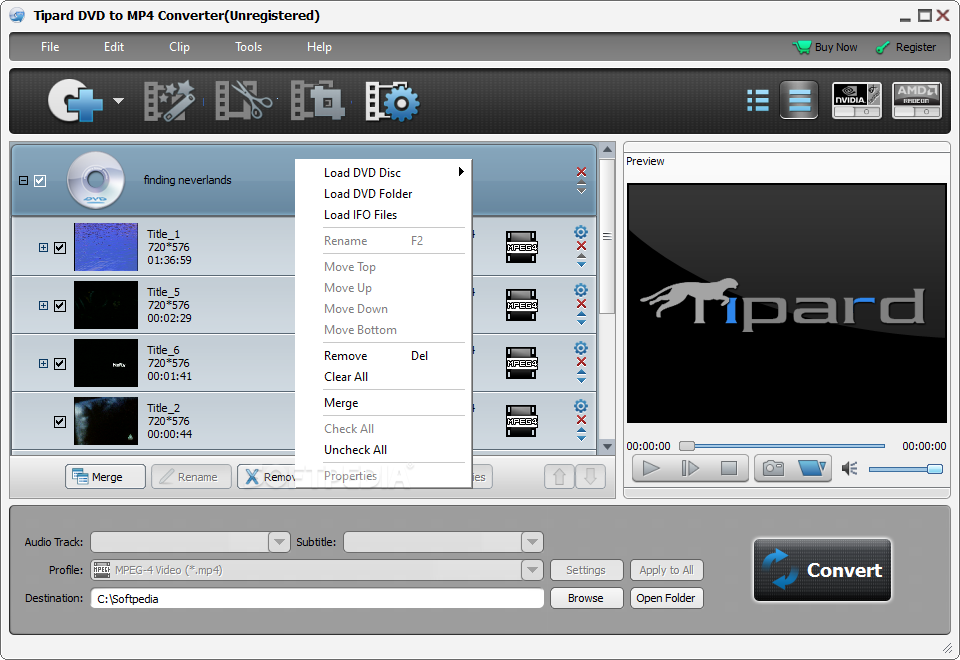The width and height of the screenshot is (960, 660).
Task: Mute the preview audio
Action: click(x=850, y=469)
